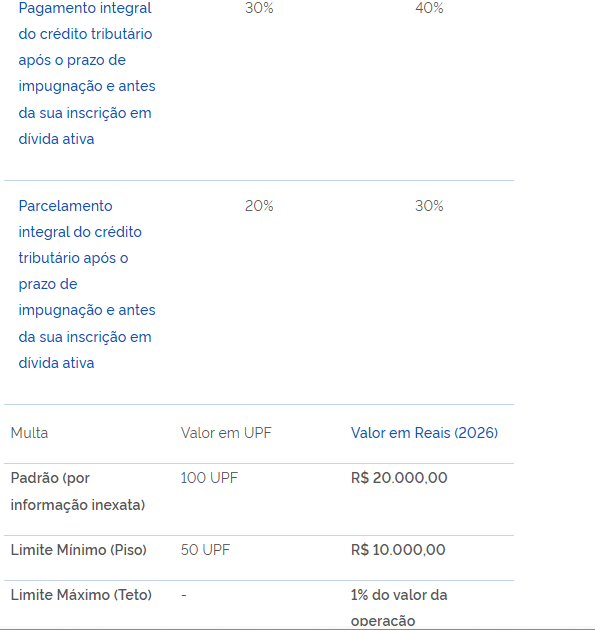Click the 'Valor em UPF' column header

tap(226, 433)
